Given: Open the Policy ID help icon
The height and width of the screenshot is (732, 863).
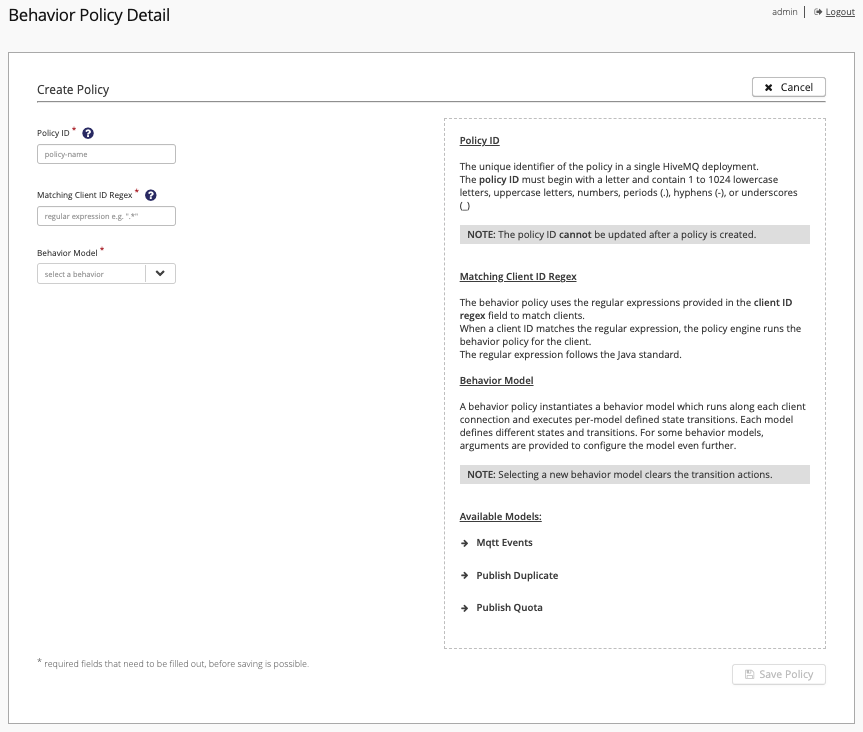Looking at the screenshot, I should (x=88, y=133).
